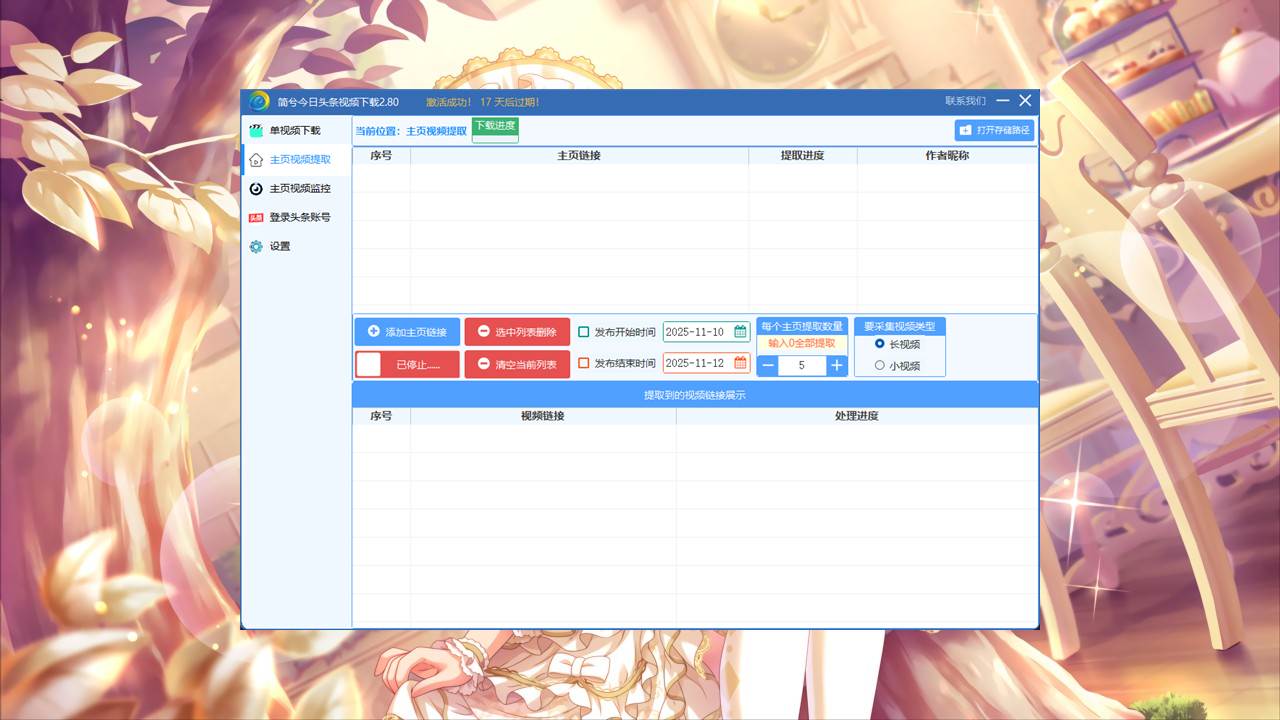The image size is (1280, 720).
Task: Open 登录头条账号 page
Action: coord(299,217)
